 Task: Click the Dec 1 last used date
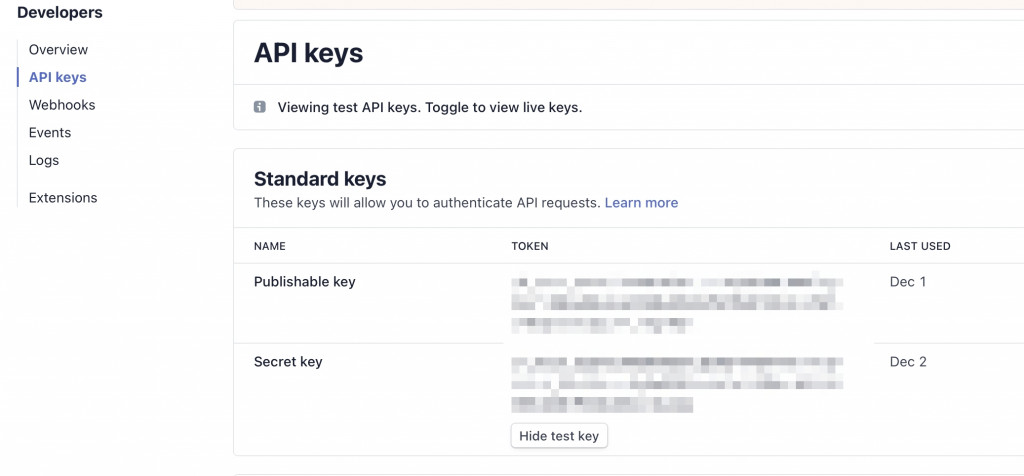pos(908,282)
